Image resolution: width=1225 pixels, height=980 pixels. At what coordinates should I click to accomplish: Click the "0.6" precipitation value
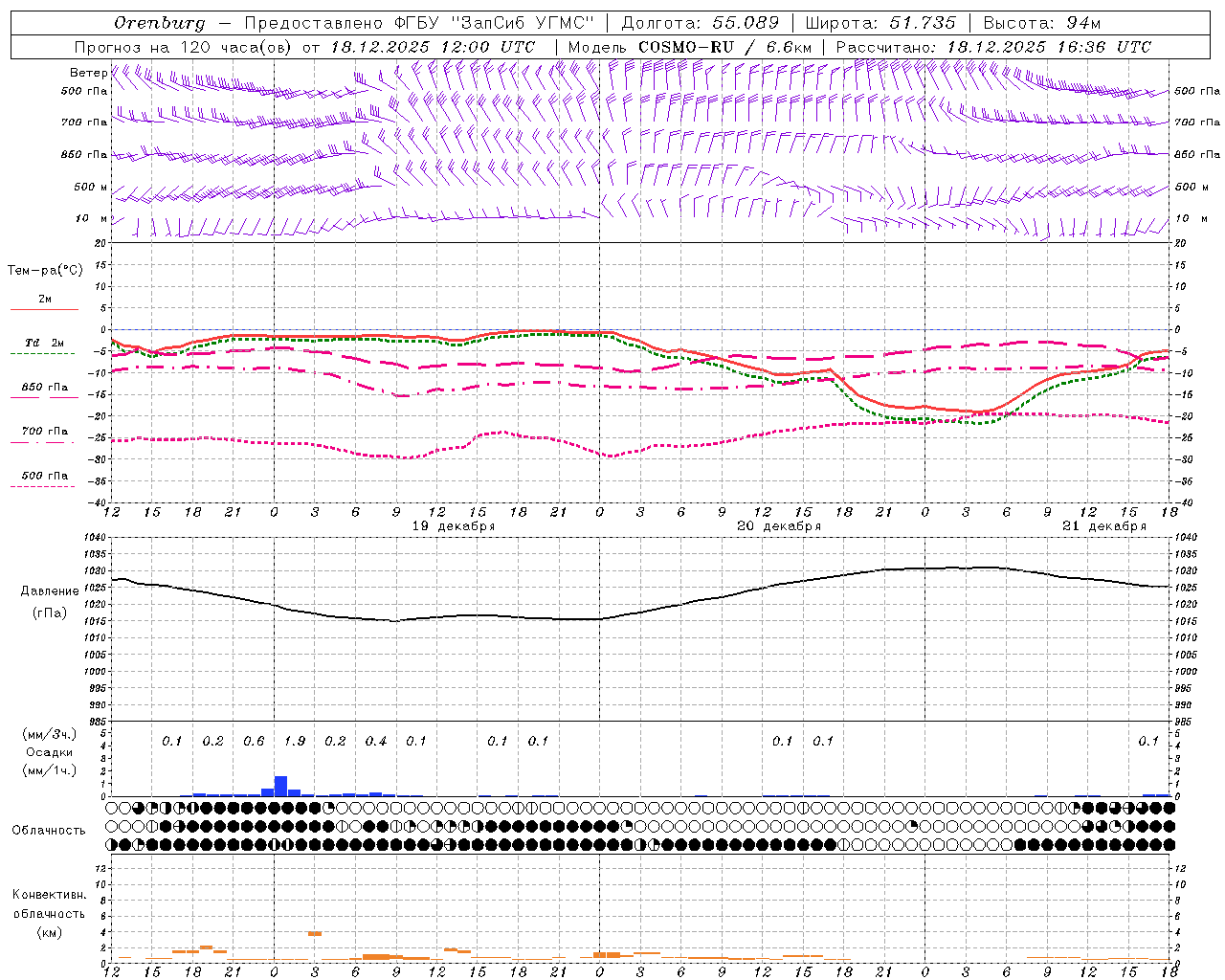tap(254, 741)
